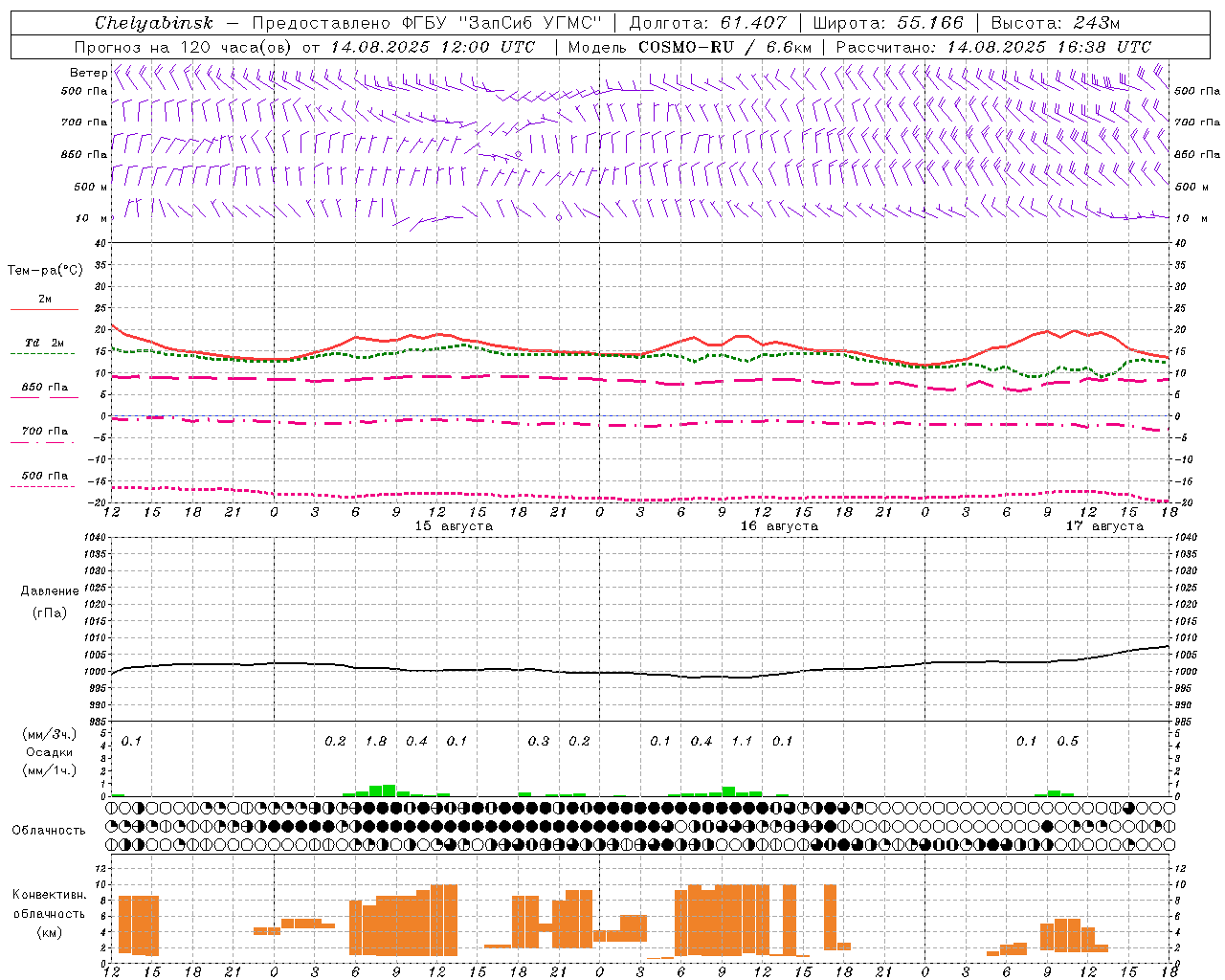Click the 700 гПа temperature legend entry
Image resolution: width=1225 pixels, height=980 pixels.
click(x=44, y=432)
